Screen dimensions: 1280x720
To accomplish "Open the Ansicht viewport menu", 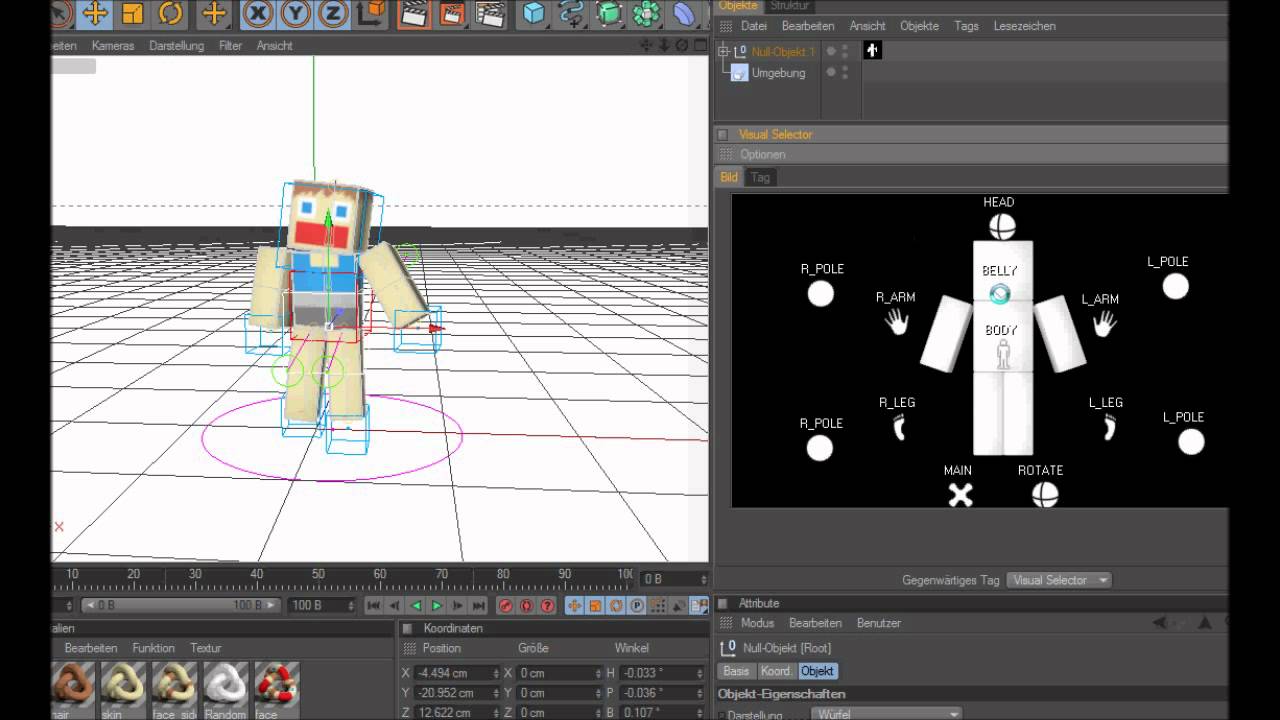I will point(274,46).
